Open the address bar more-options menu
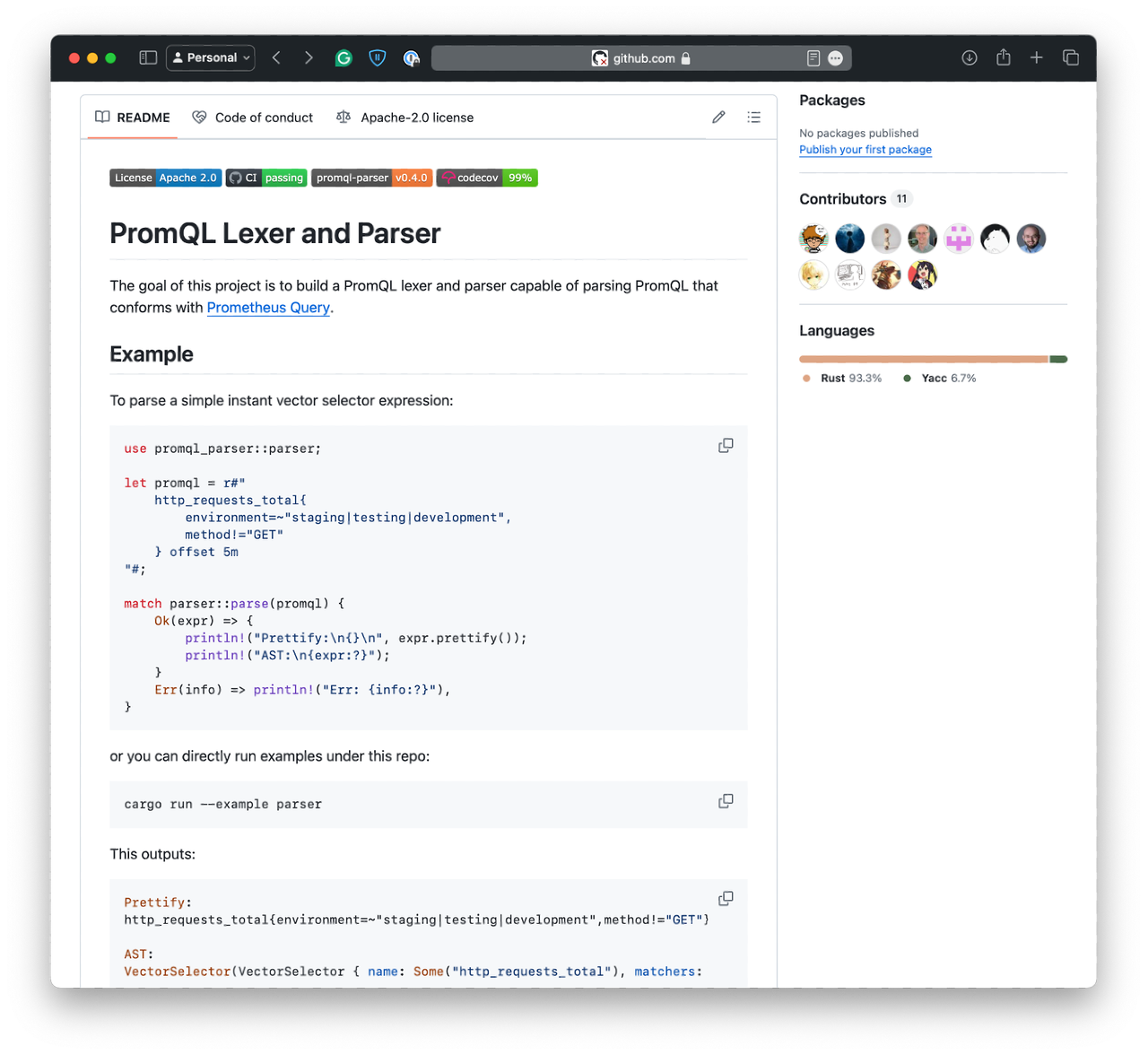 click(x=836, y=58)
